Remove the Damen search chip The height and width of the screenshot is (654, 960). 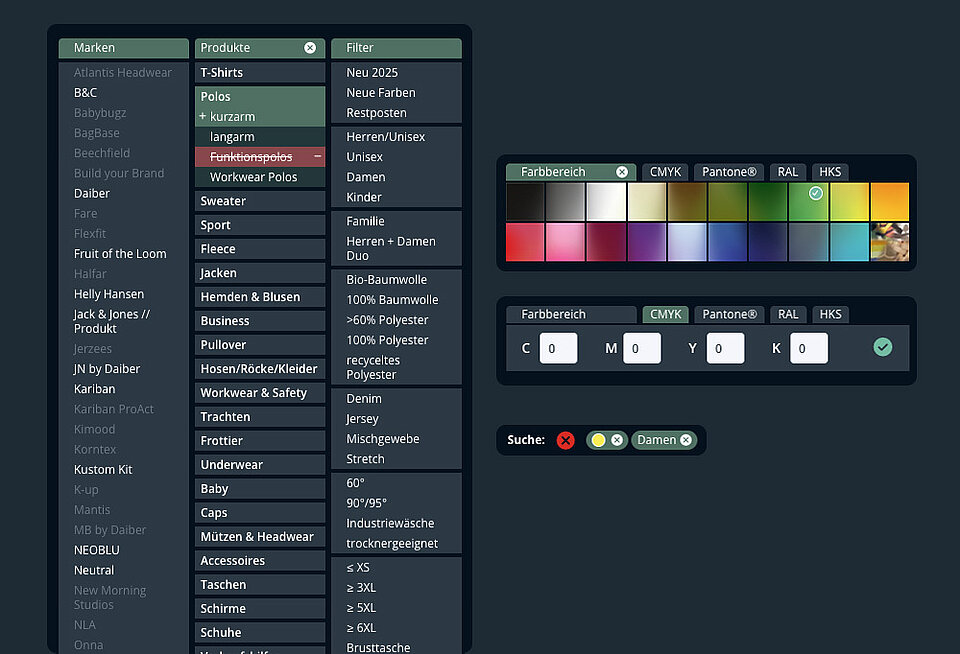coord(686,440)
